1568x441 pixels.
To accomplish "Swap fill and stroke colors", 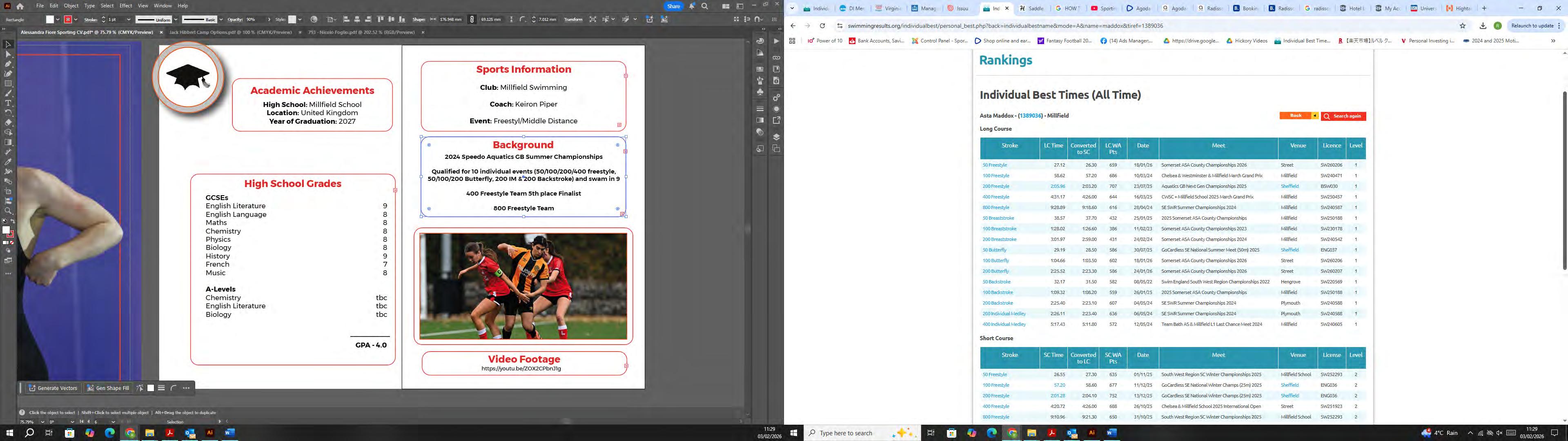I will (x=12, y=222).
